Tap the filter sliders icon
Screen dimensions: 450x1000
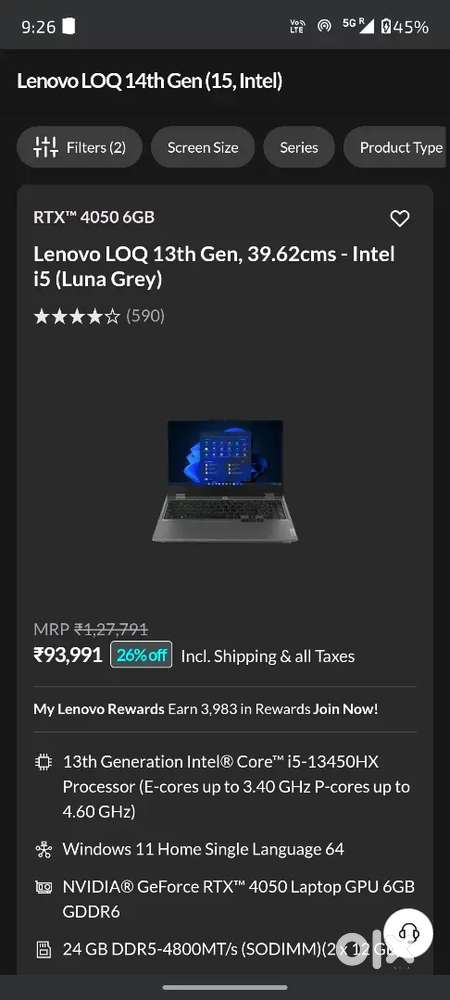pos(46,147)
